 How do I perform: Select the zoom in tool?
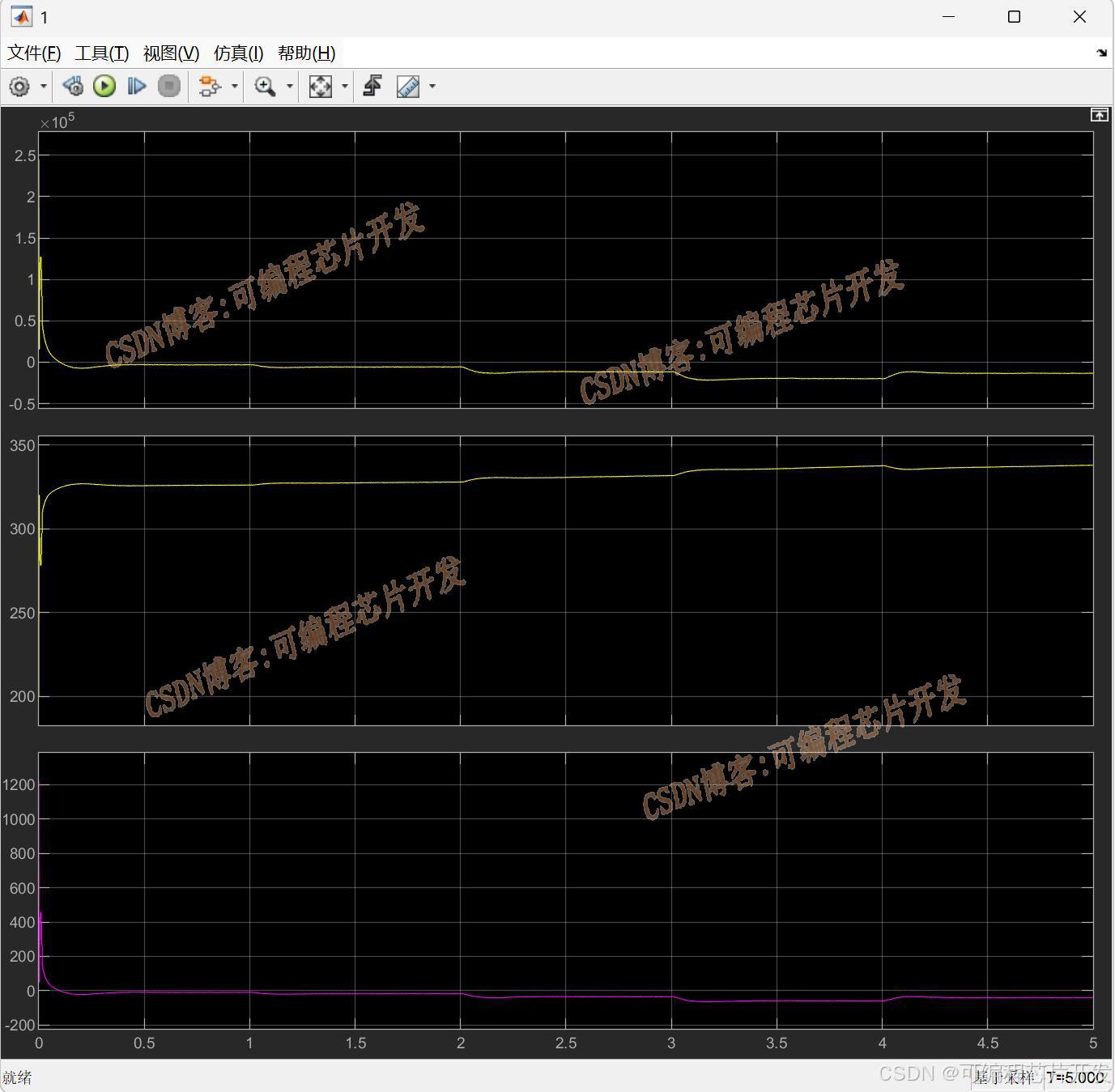[265, 86]
